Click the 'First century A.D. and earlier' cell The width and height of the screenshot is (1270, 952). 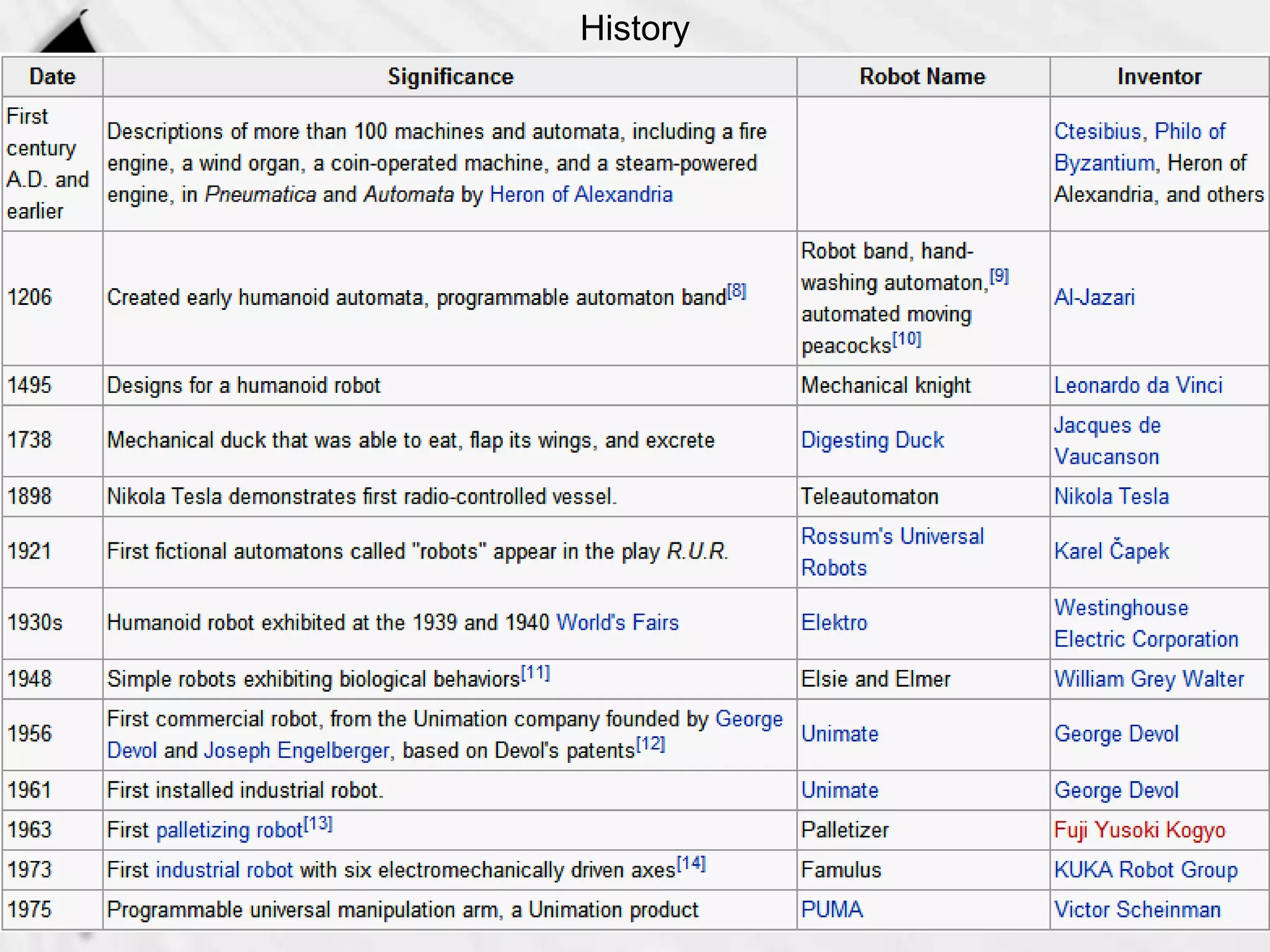(53, 164)
